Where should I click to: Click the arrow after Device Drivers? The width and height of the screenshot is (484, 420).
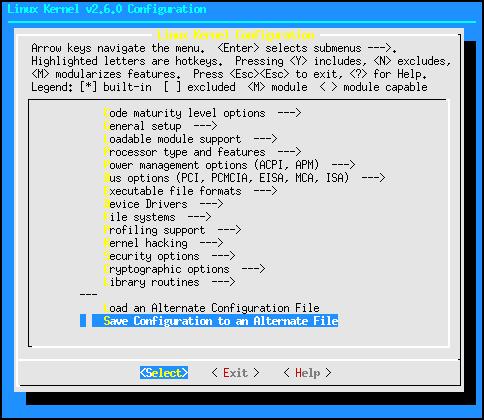tap(211, 204)
